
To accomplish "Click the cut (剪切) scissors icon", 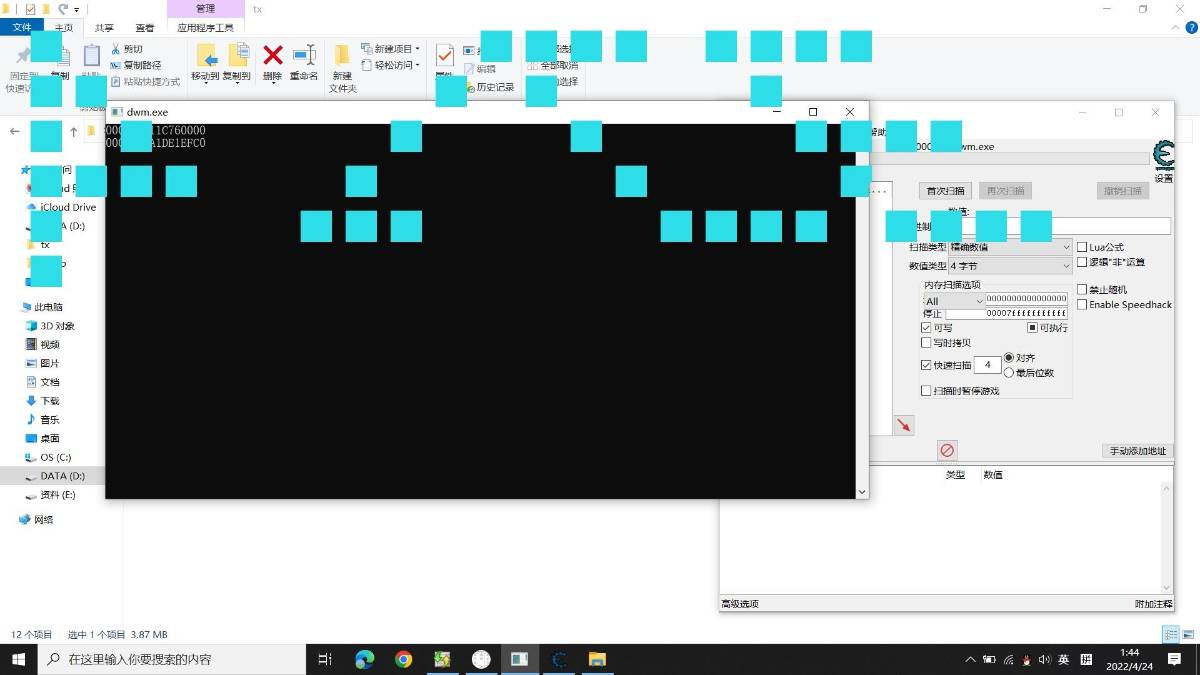I will [x=116, y=48].
